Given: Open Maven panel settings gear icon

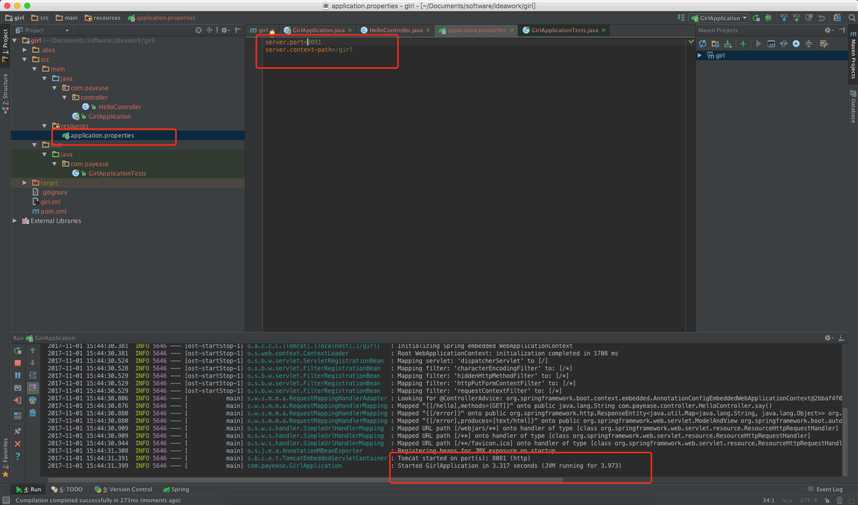Looking at the screenshot, I should pyautogui.click(x=828, y=30).
